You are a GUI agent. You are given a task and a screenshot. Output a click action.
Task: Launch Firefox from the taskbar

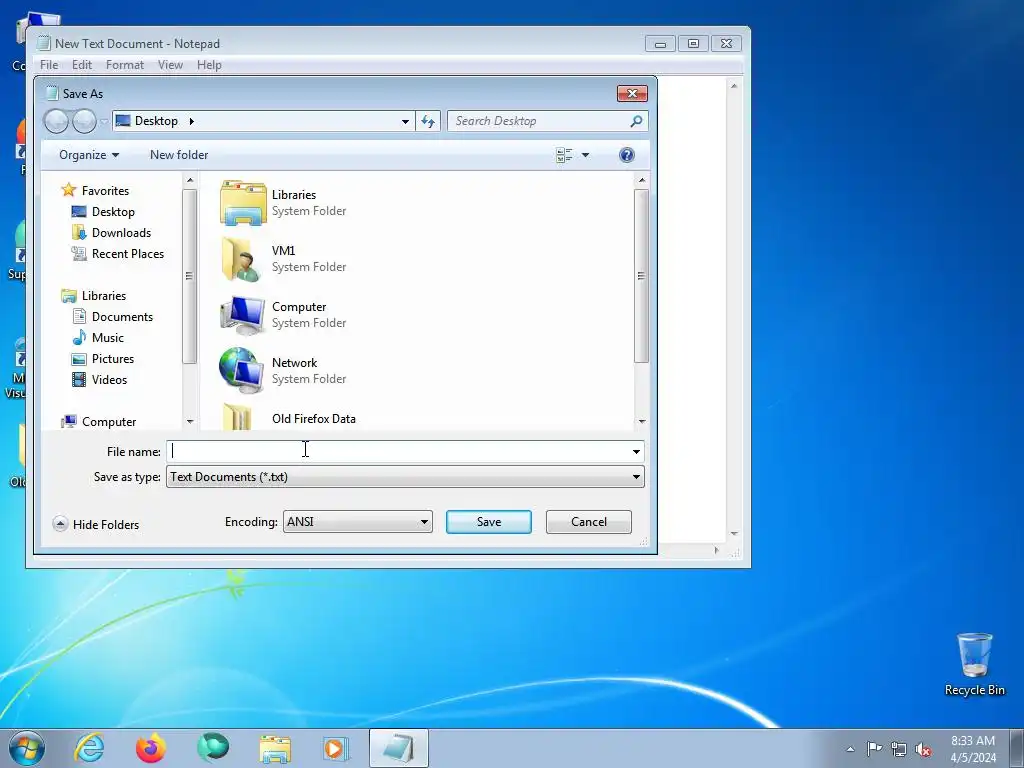(x=151, y=748)
